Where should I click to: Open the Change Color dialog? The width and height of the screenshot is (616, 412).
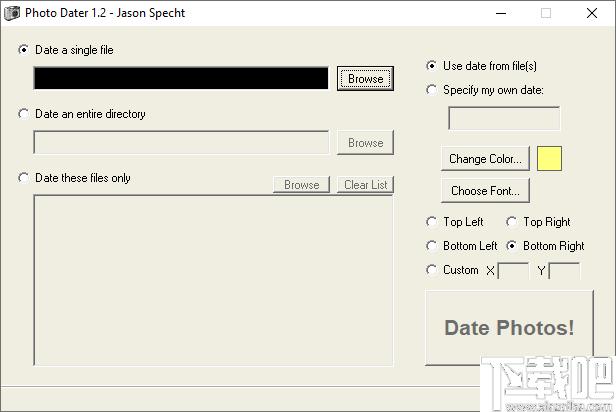485,159
